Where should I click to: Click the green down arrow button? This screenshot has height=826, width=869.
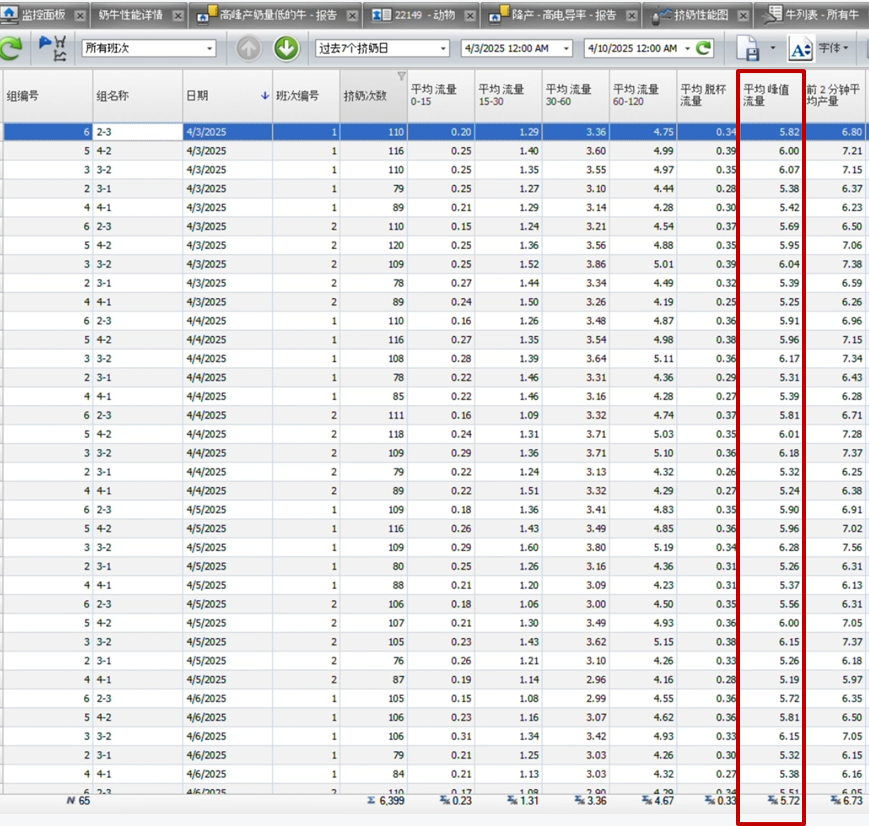tap(286, 49)
